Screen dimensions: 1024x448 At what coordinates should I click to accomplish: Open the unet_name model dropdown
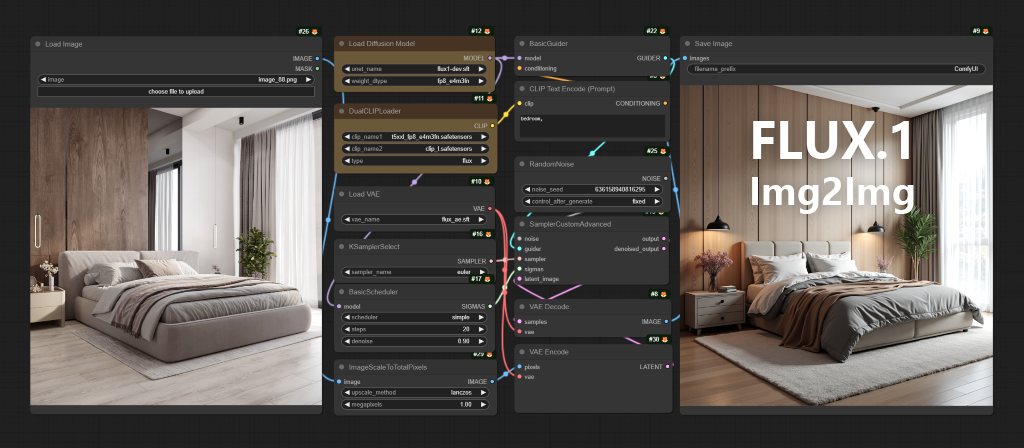pos(414,69)
